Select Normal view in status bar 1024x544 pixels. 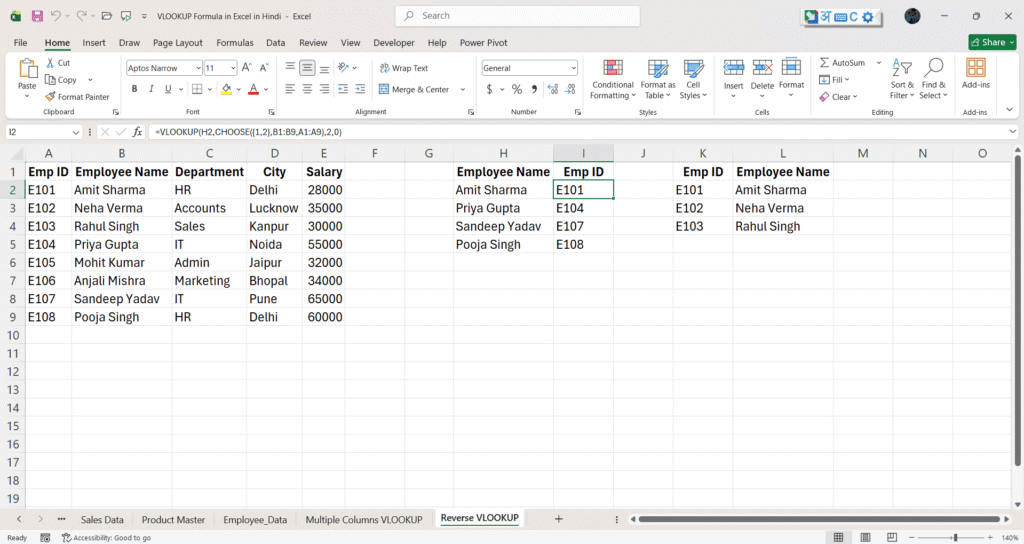pyautogui.click(x=839, y=537)
